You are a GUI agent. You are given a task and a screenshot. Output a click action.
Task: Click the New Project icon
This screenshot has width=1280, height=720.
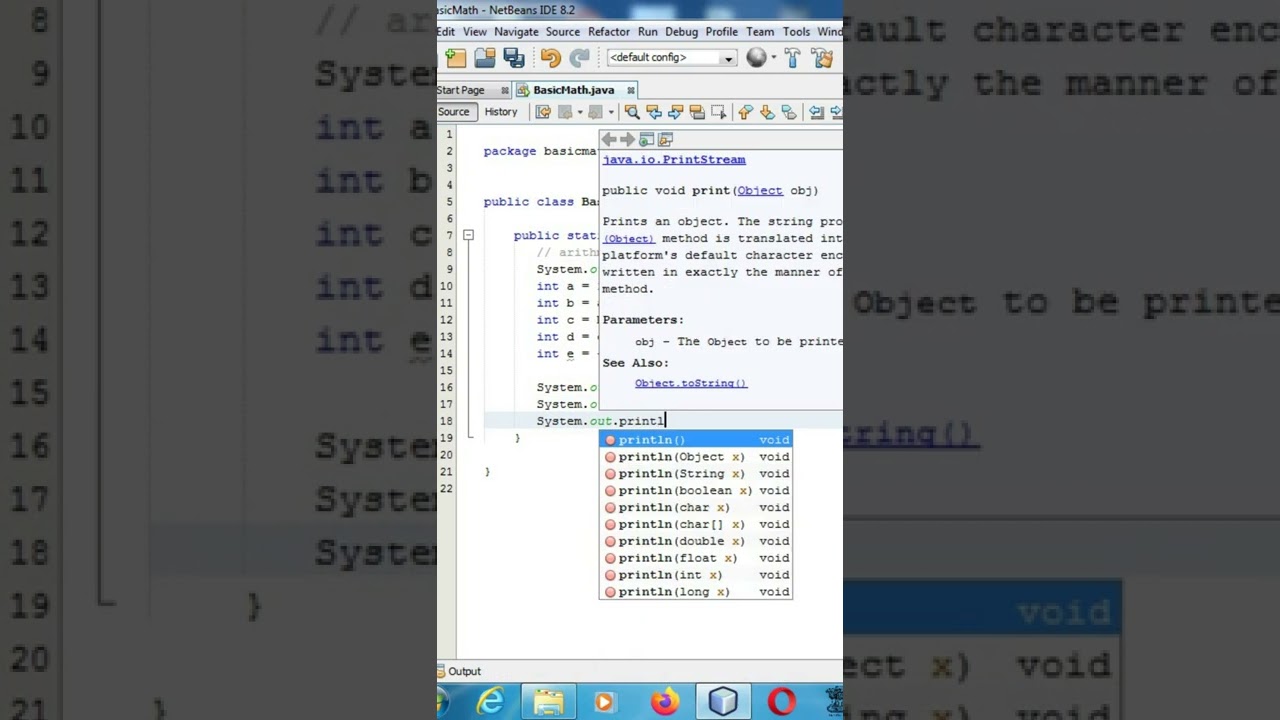click(456, 58)
